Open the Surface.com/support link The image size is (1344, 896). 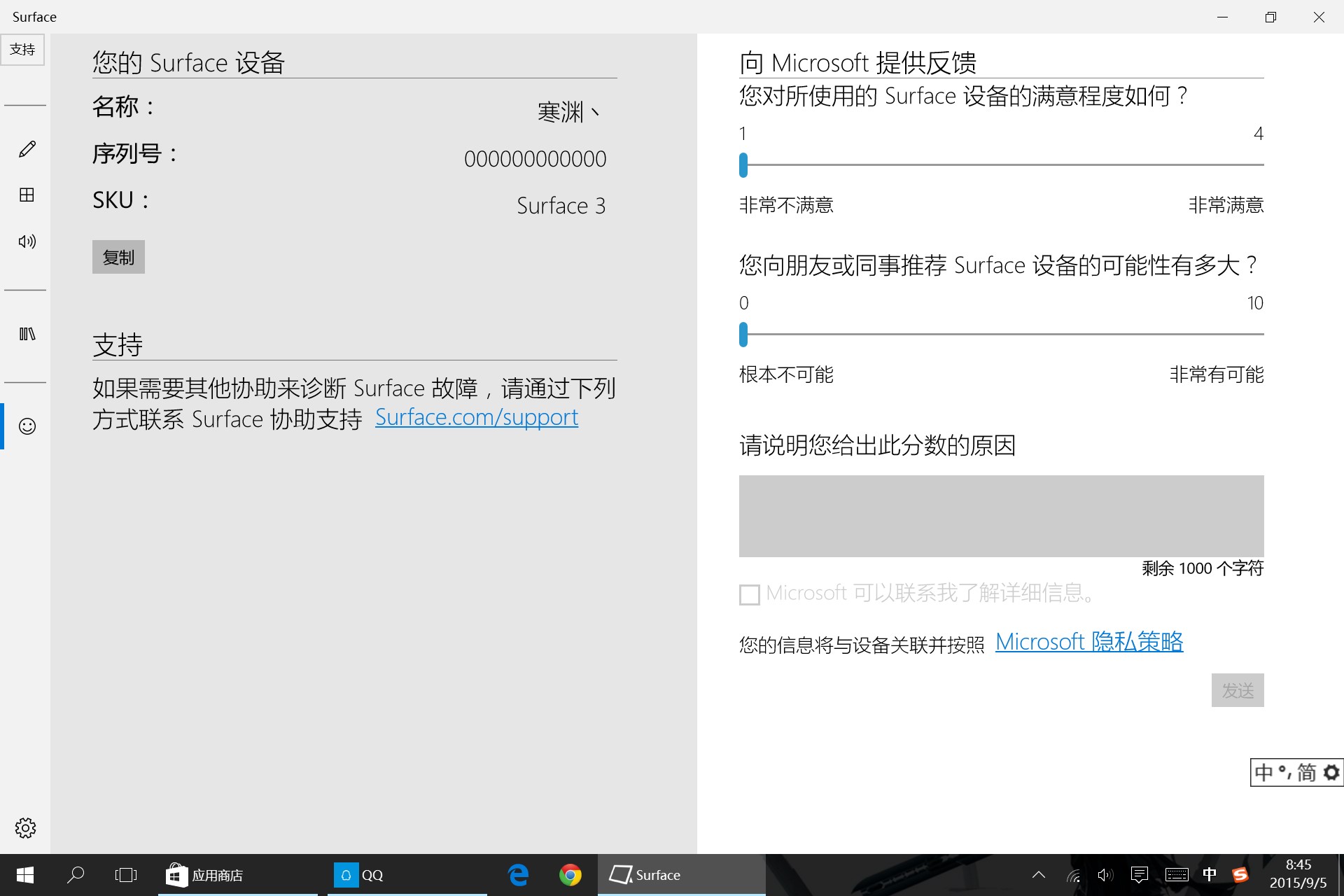click(x=477, y=418)
